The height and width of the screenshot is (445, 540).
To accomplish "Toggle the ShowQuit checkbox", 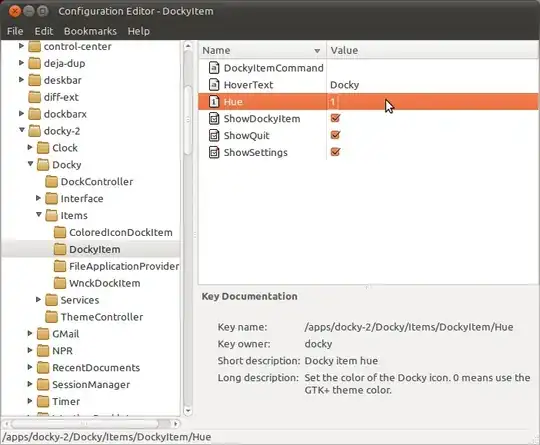I will pos(335,135).
